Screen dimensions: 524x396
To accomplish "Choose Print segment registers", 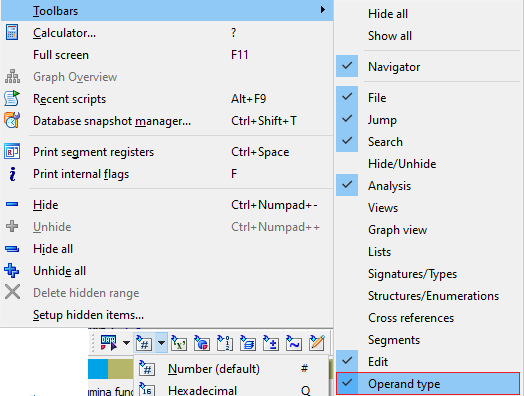I will coord(167,152).
